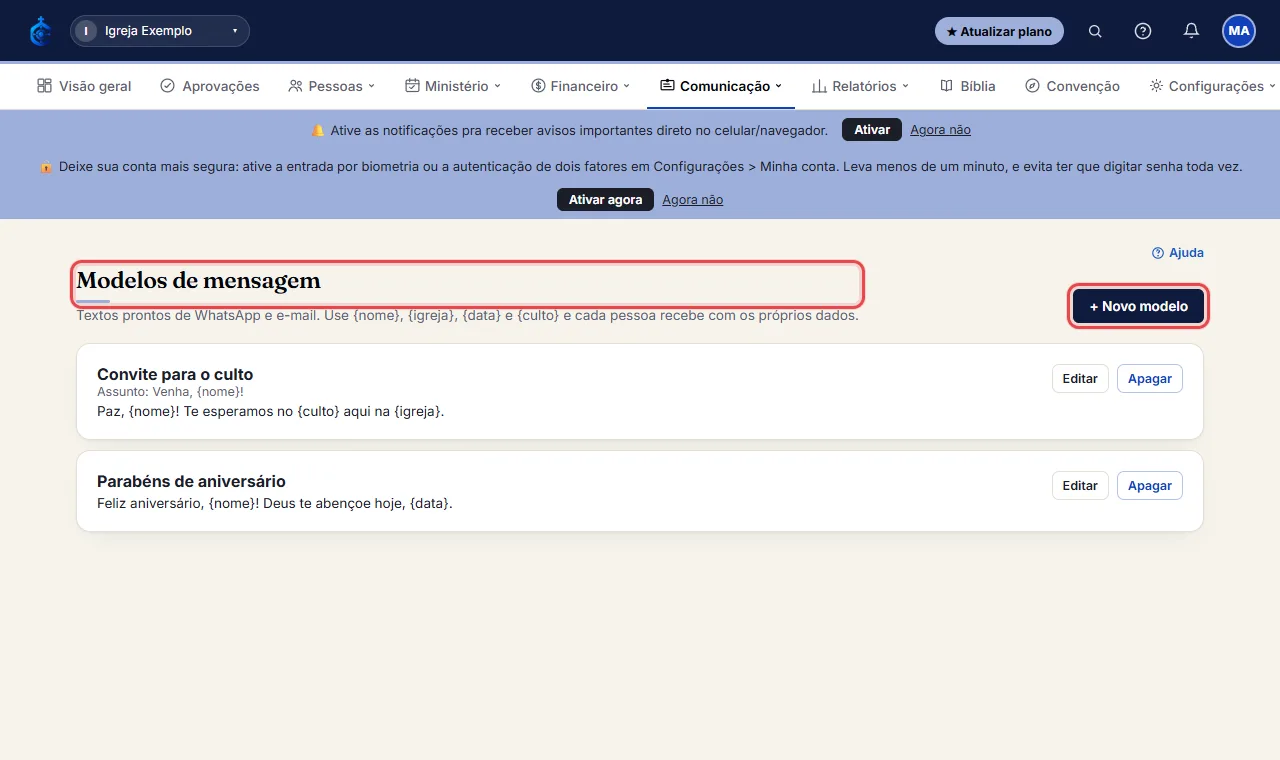Open the help question mark icon
Screen dimensions: 1280x760
(x=1143, y=31)
